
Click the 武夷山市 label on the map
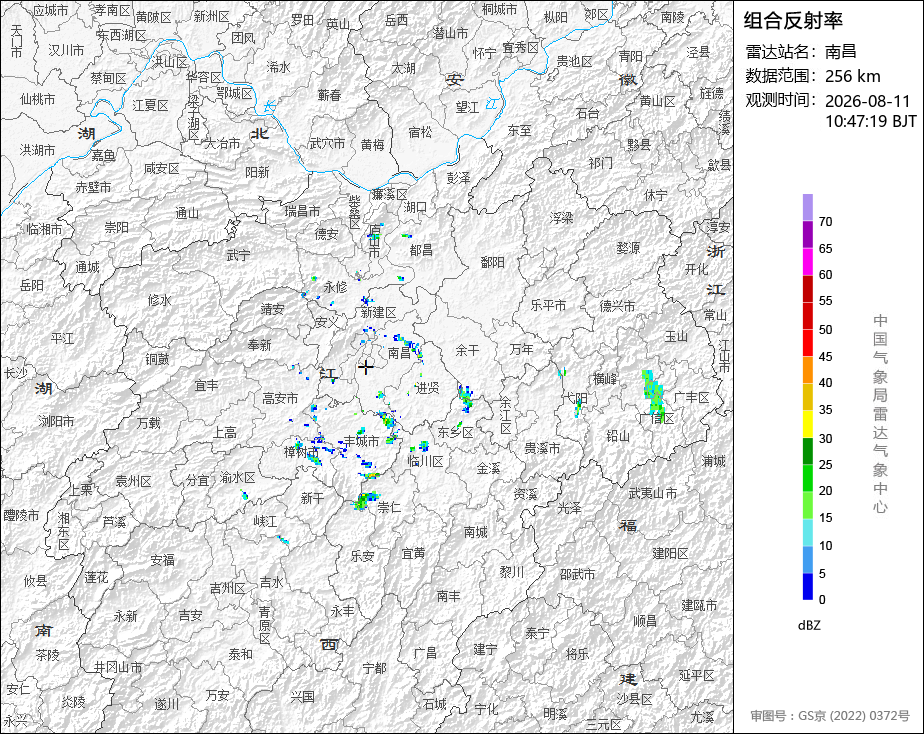(652, 493)
